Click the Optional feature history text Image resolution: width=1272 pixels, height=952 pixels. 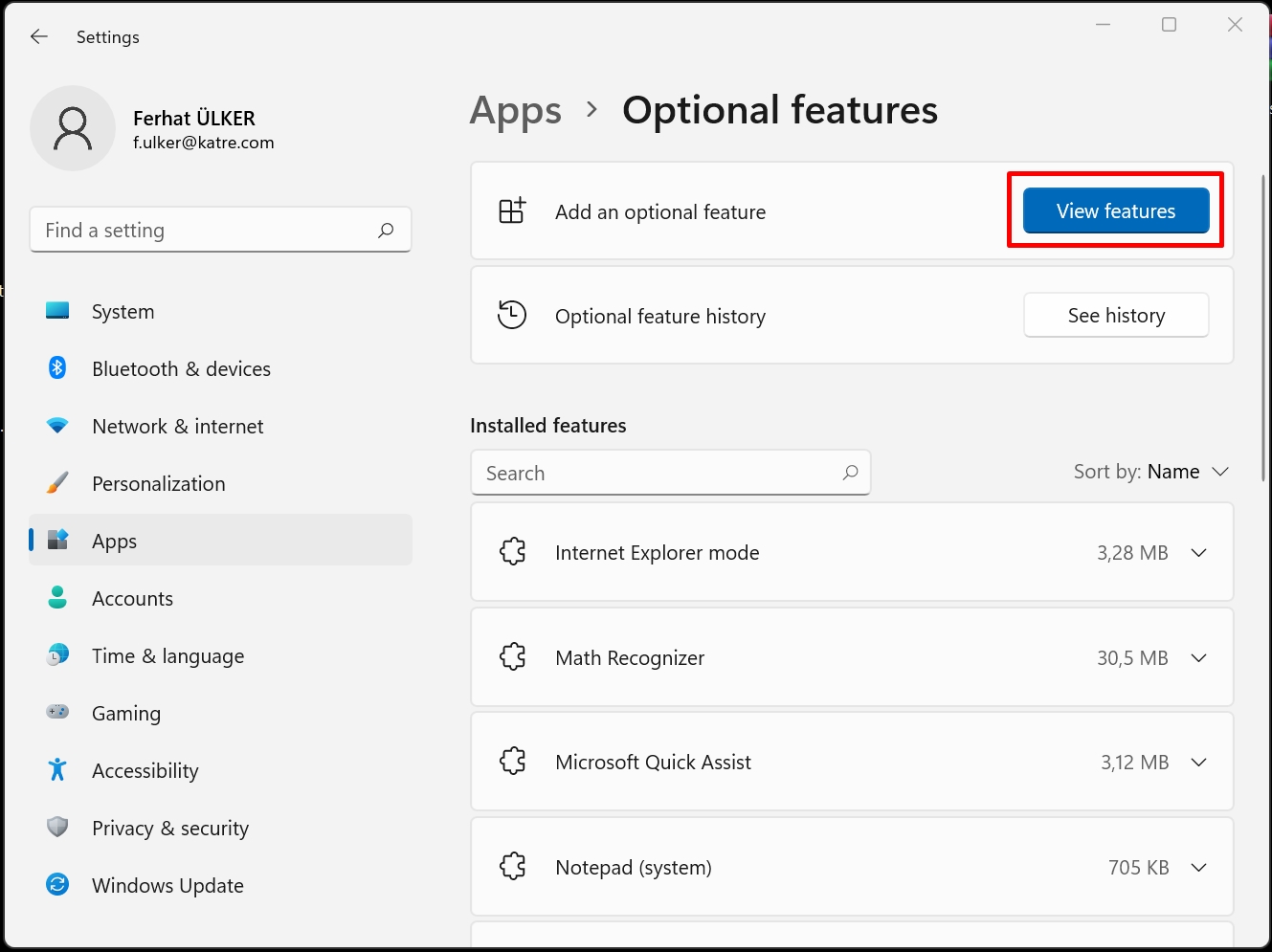click(x=660, y=316)
